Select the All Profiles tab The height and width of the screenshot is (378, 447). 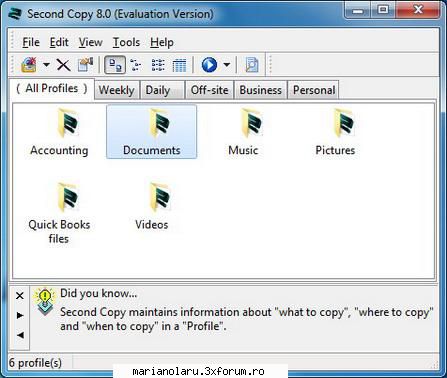pos(52,89)
